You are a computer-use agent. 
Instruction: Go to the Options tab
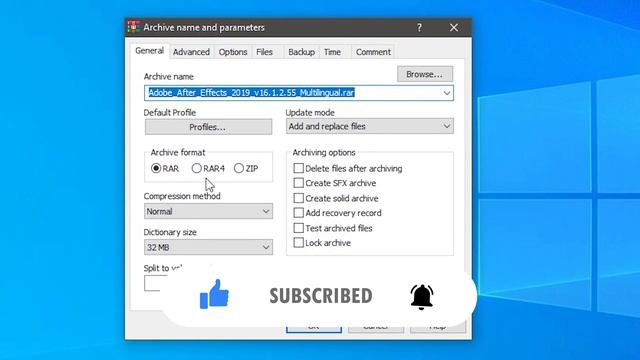click(x=233, y=52)
